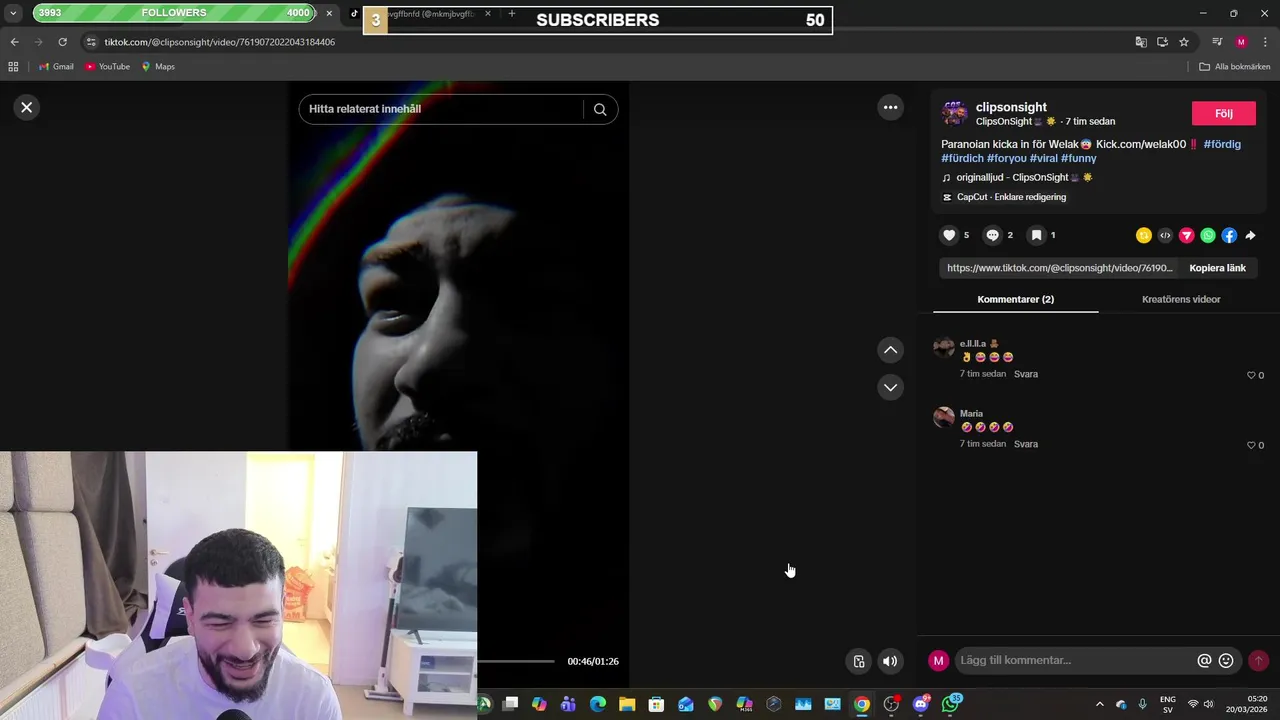Click Kopiera länk button

tap(1217, 268)
